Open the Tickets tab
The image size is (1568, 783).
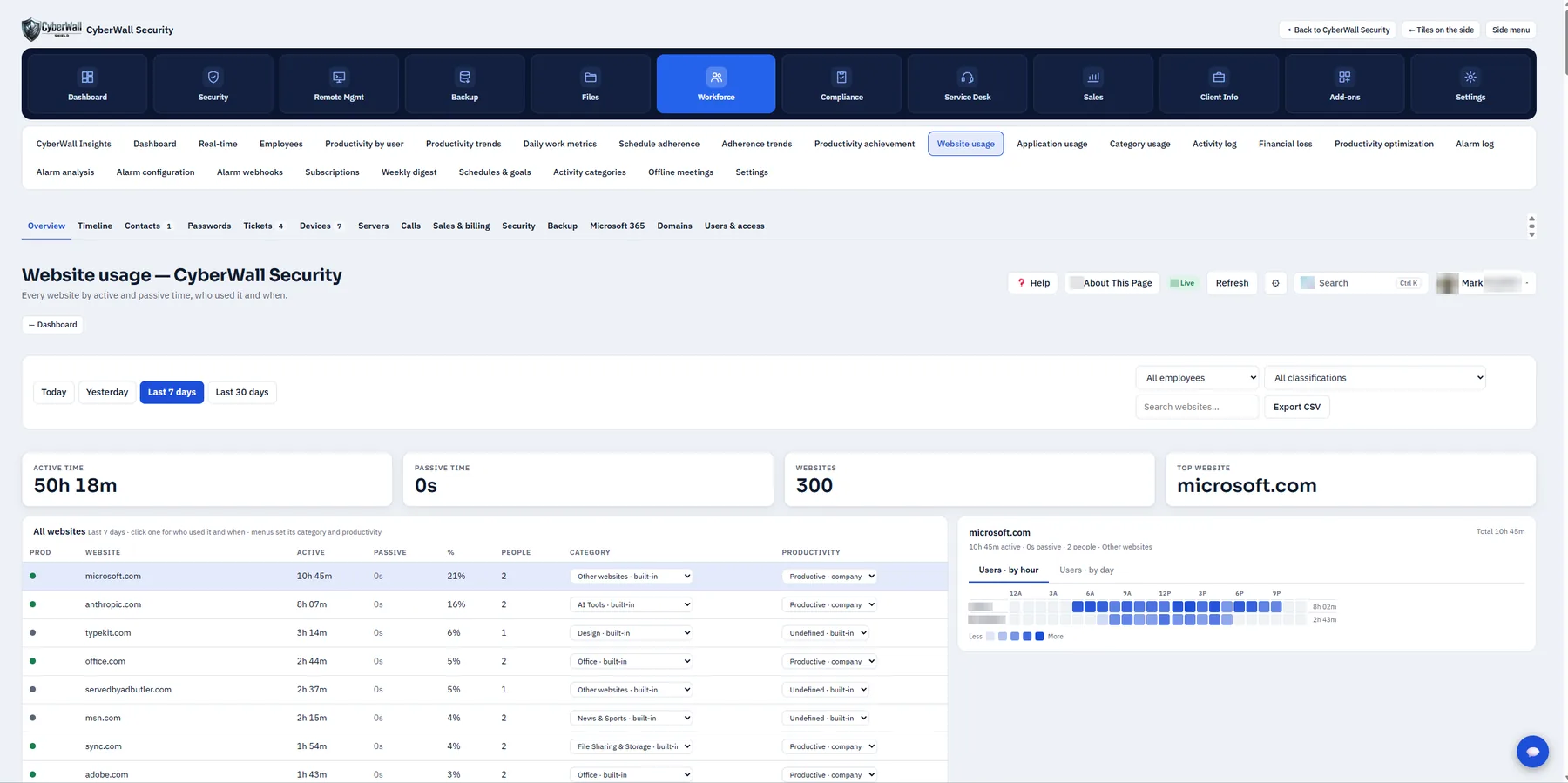[263, 226]
